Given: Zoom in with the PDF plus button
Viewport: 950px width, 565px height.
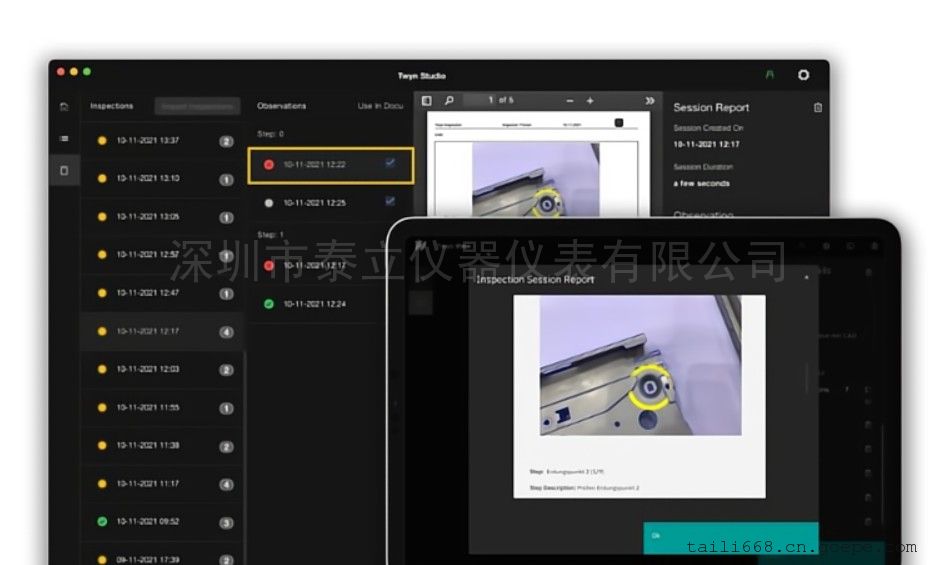Looking at the screenshot, I should (x=590, y=101).
